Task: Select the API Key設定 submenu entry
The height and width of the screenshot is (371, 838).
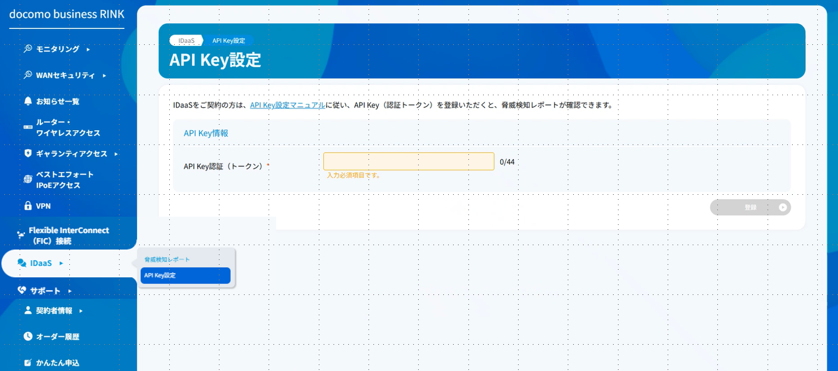Action: point(185,275)
